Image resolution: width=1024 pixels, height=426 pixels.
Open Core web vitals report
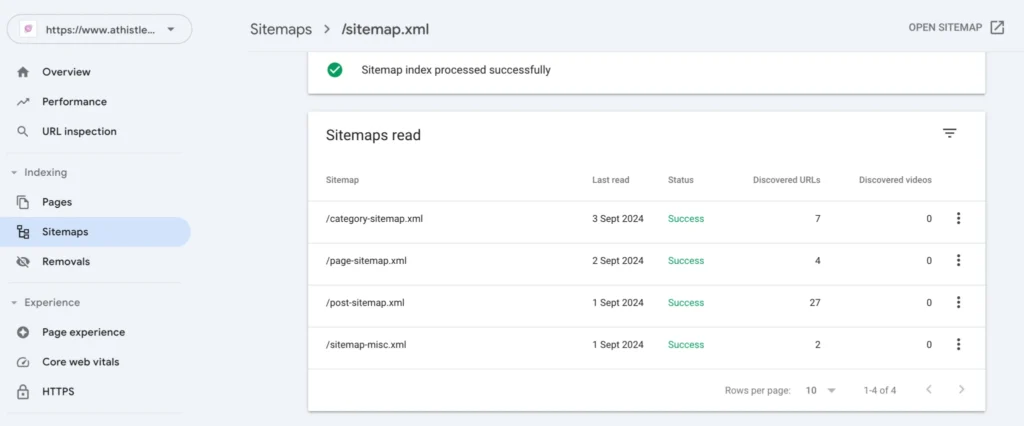(80, 362)
